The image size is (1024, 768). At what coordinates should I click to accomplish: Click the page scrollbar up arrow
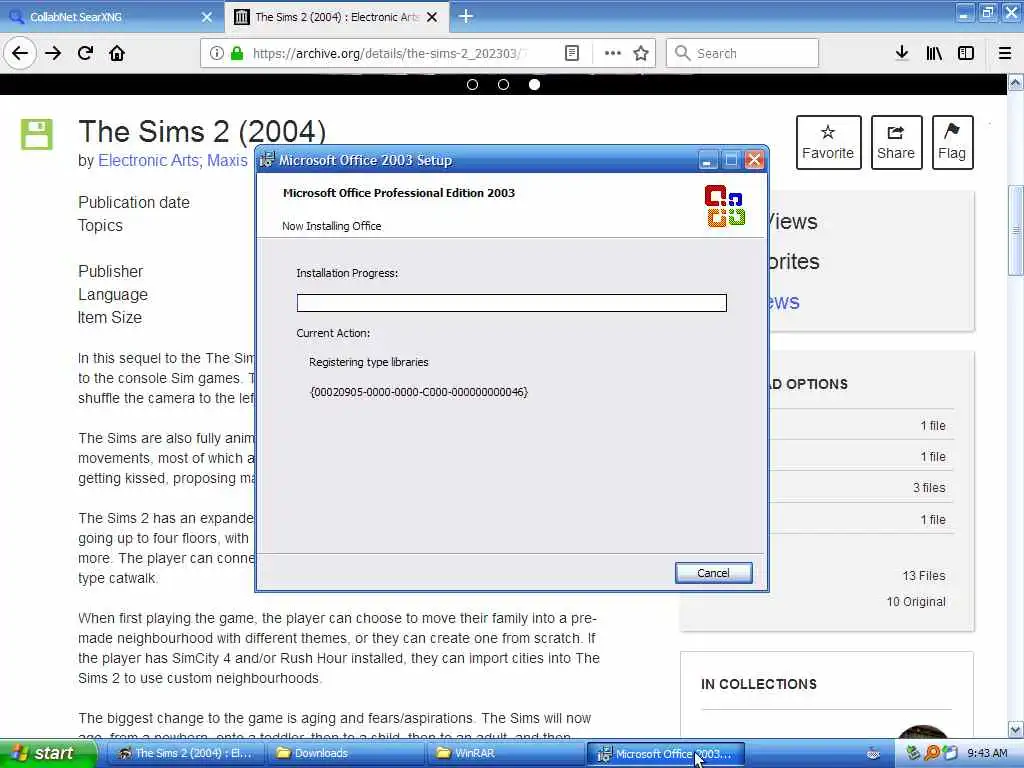click(x=1015, y=83)
